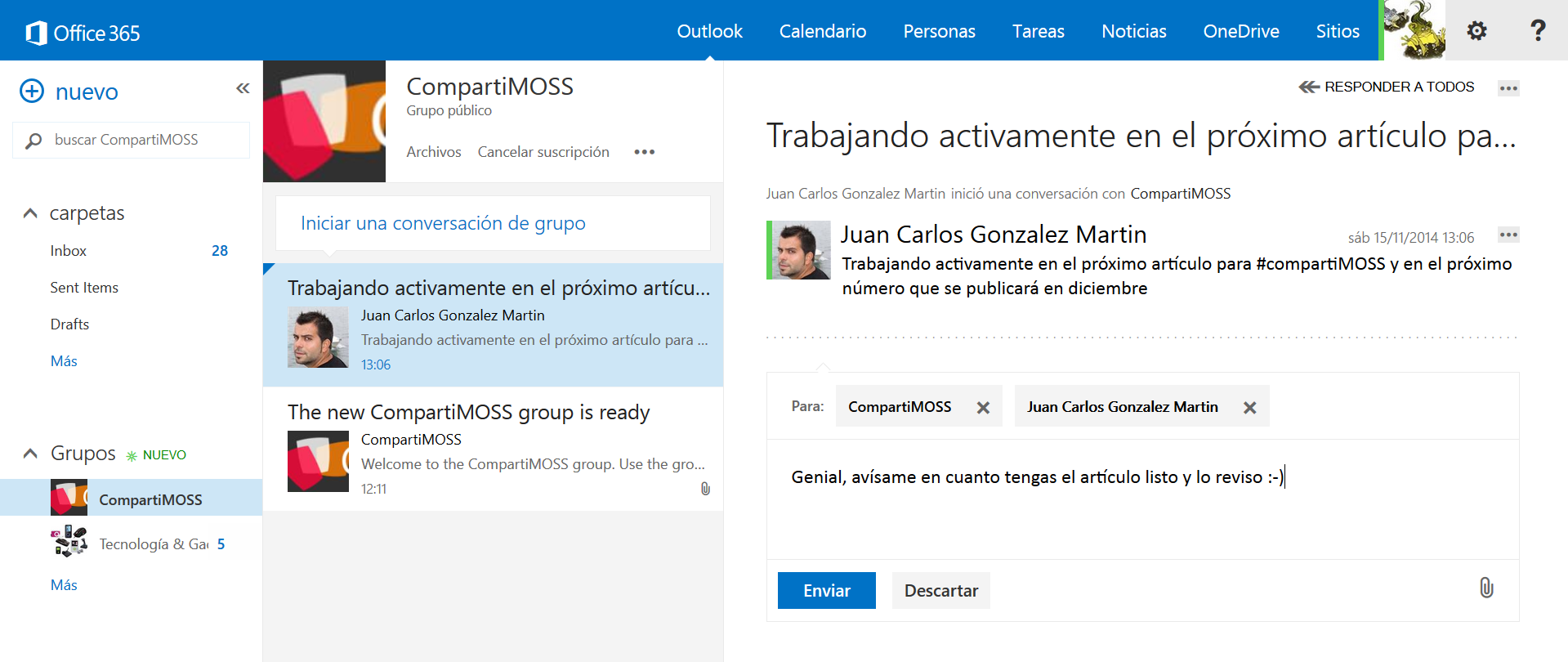Screen dimensions: 1568x662
Task: Select the CompartiMOSS group in sidebar
Action: (131, 498)
